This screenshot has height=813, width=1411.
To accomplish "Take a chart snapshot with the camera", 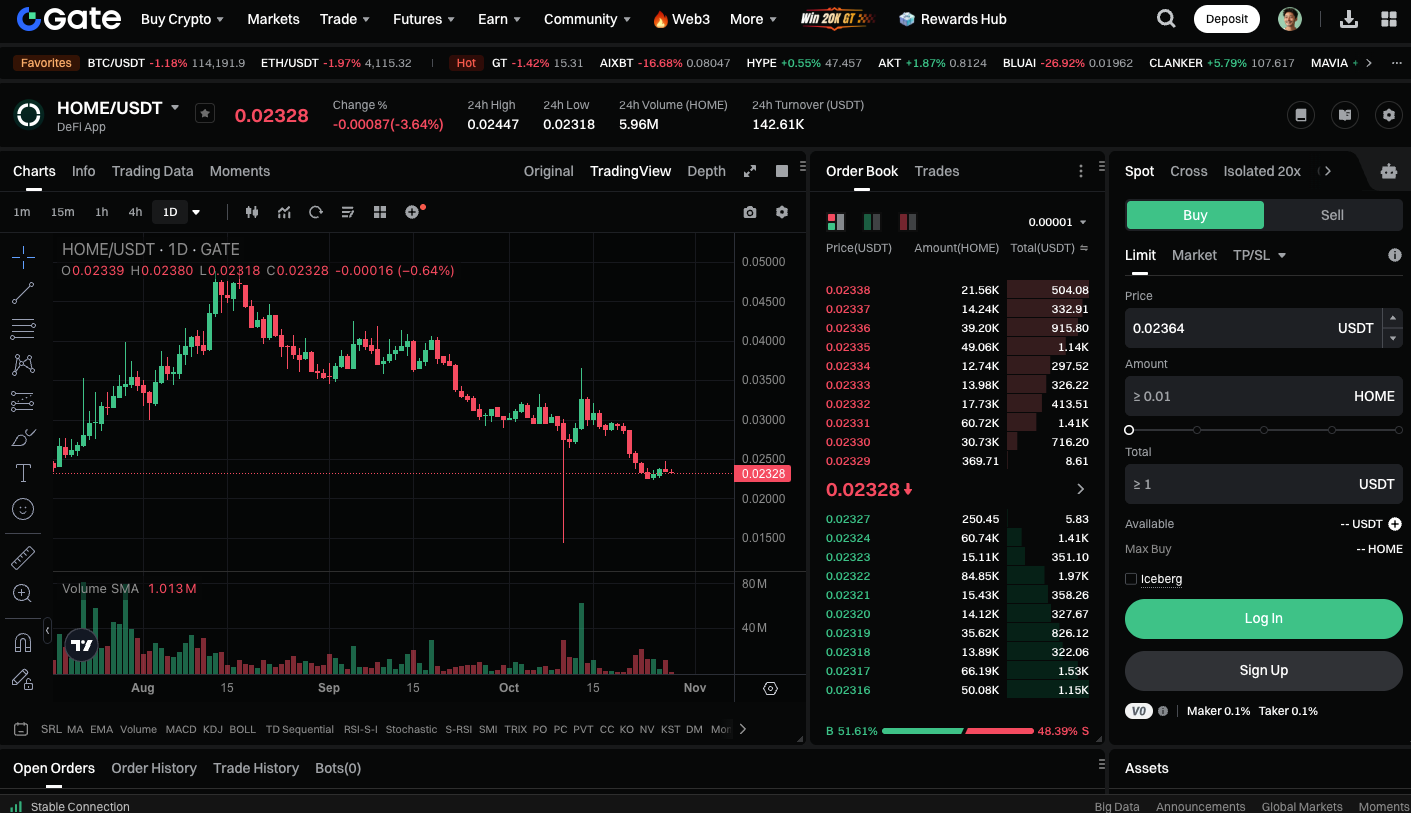I will tap(750, 212).
